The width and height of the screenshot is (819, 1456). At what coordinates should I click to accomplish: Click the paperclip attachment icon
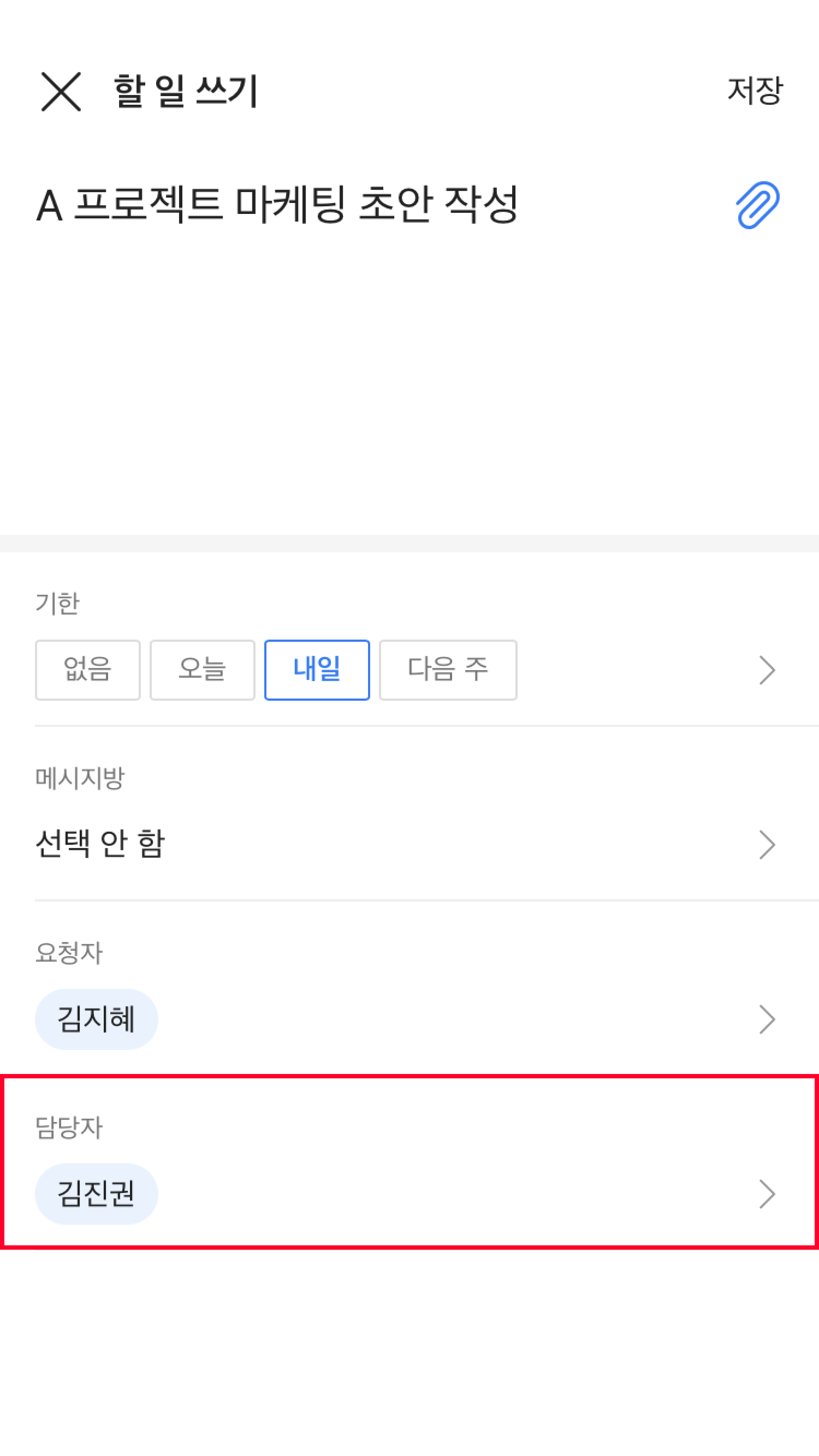click(x=757, y=205)
